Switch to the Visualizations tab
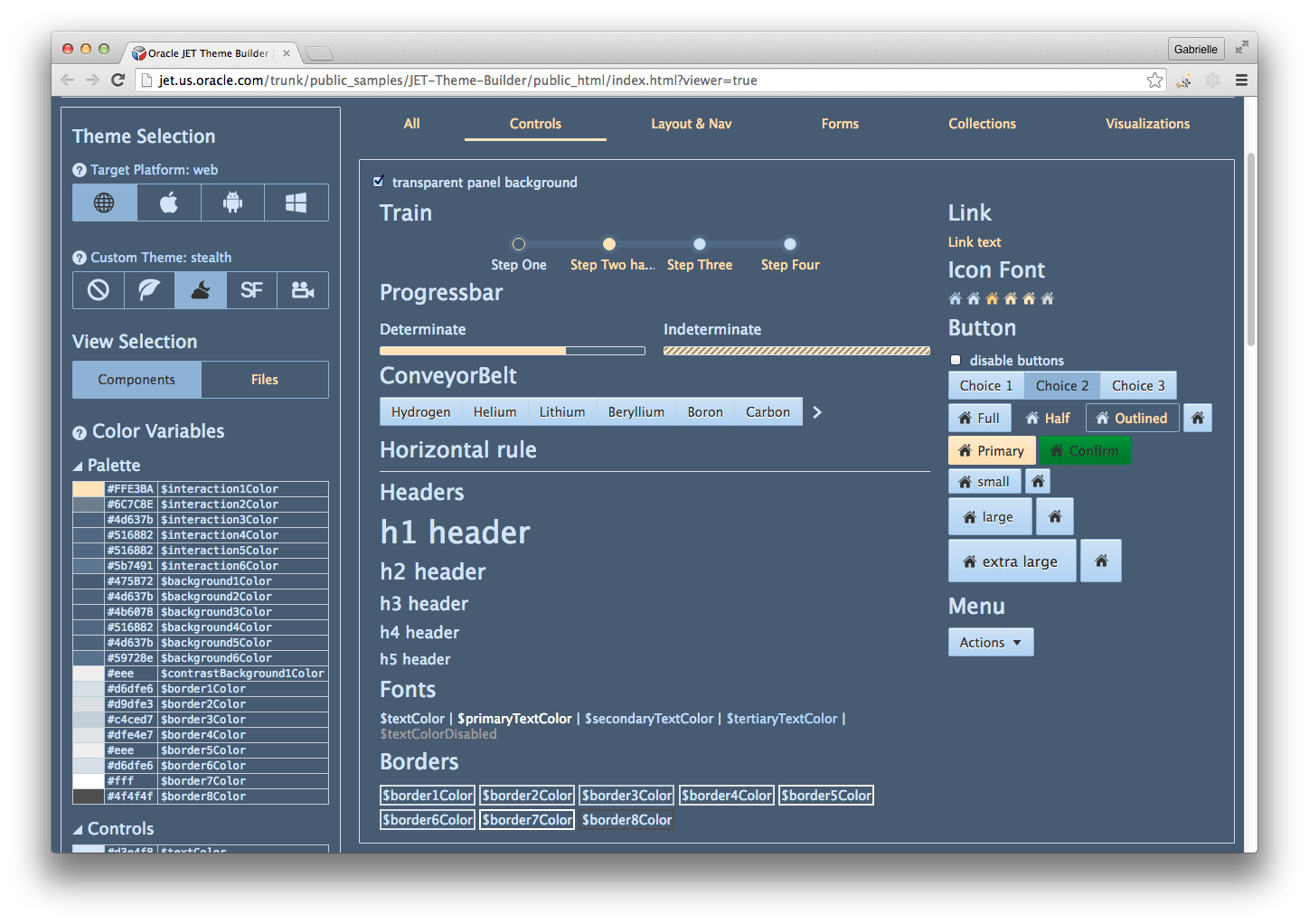This screenshot has width=1309, height=924. tap(1147, 124)
